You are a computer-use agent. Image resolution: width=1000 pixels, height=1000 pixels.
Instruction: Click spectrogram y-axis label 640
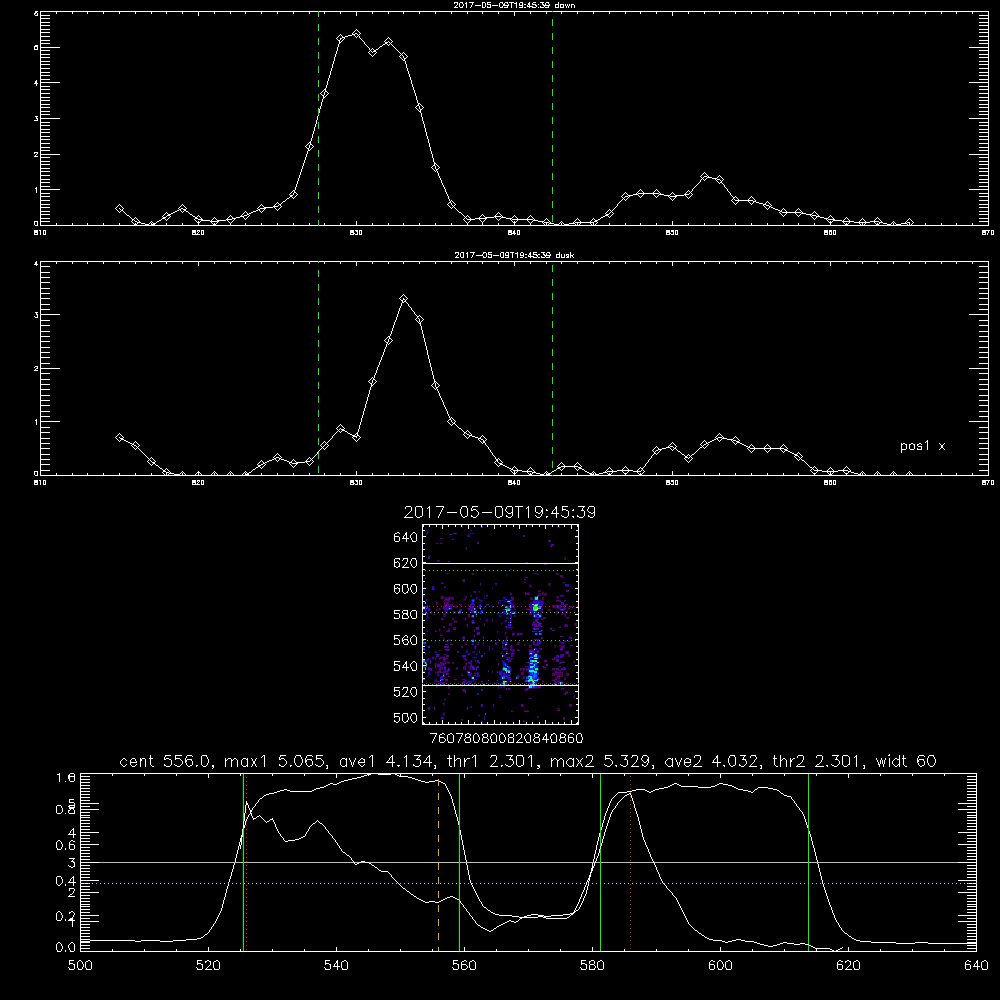click(x=406, y=538)
